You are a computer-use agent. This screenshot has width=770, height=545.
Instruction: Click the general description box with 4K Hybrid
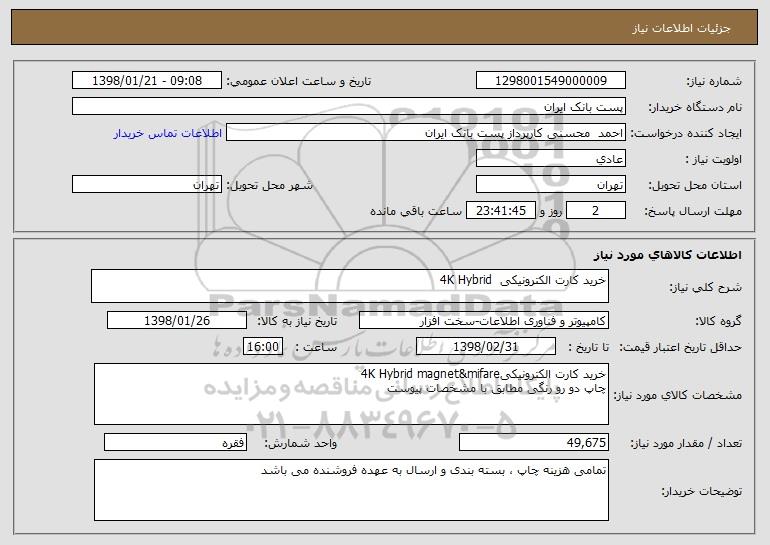tap(350, 286)
